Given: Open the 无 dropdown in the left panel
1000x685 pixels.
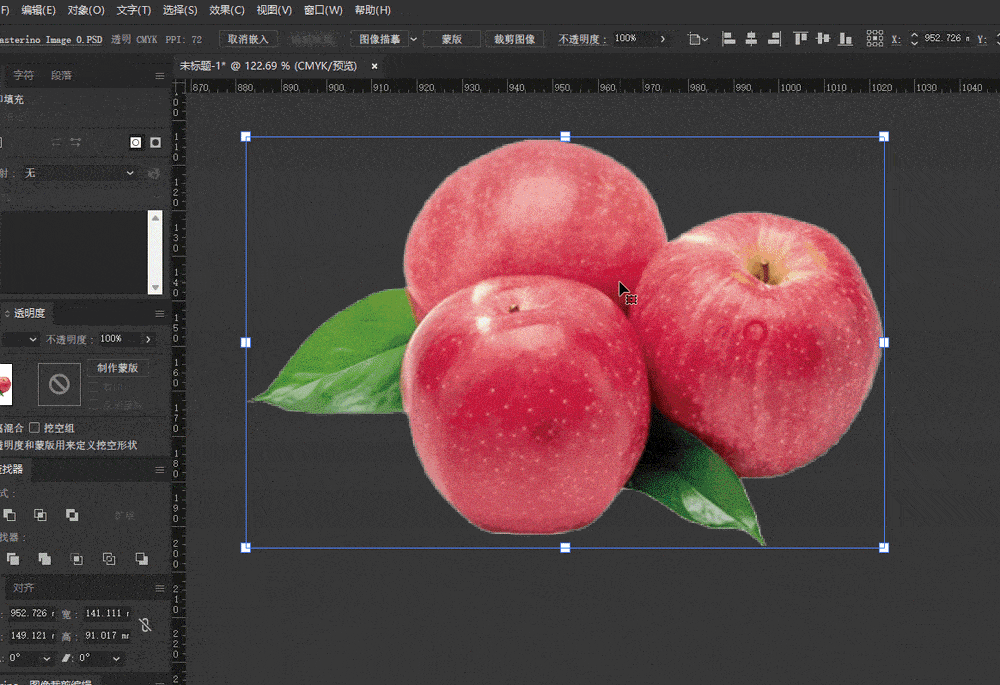Looking at the screenshot, I should click(x=78, y=173).
